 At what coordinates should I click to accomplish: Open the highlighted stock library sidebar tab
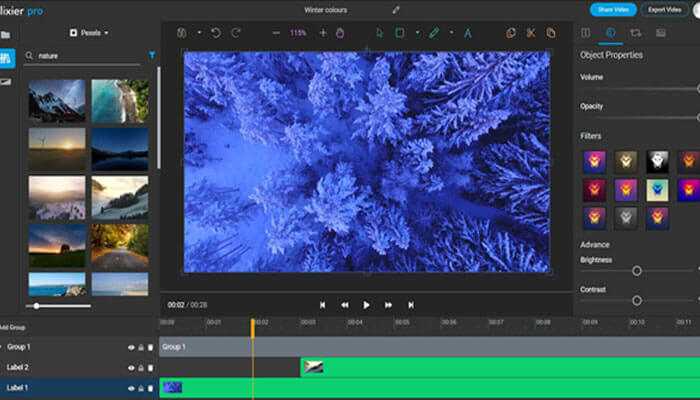point(6,58)
